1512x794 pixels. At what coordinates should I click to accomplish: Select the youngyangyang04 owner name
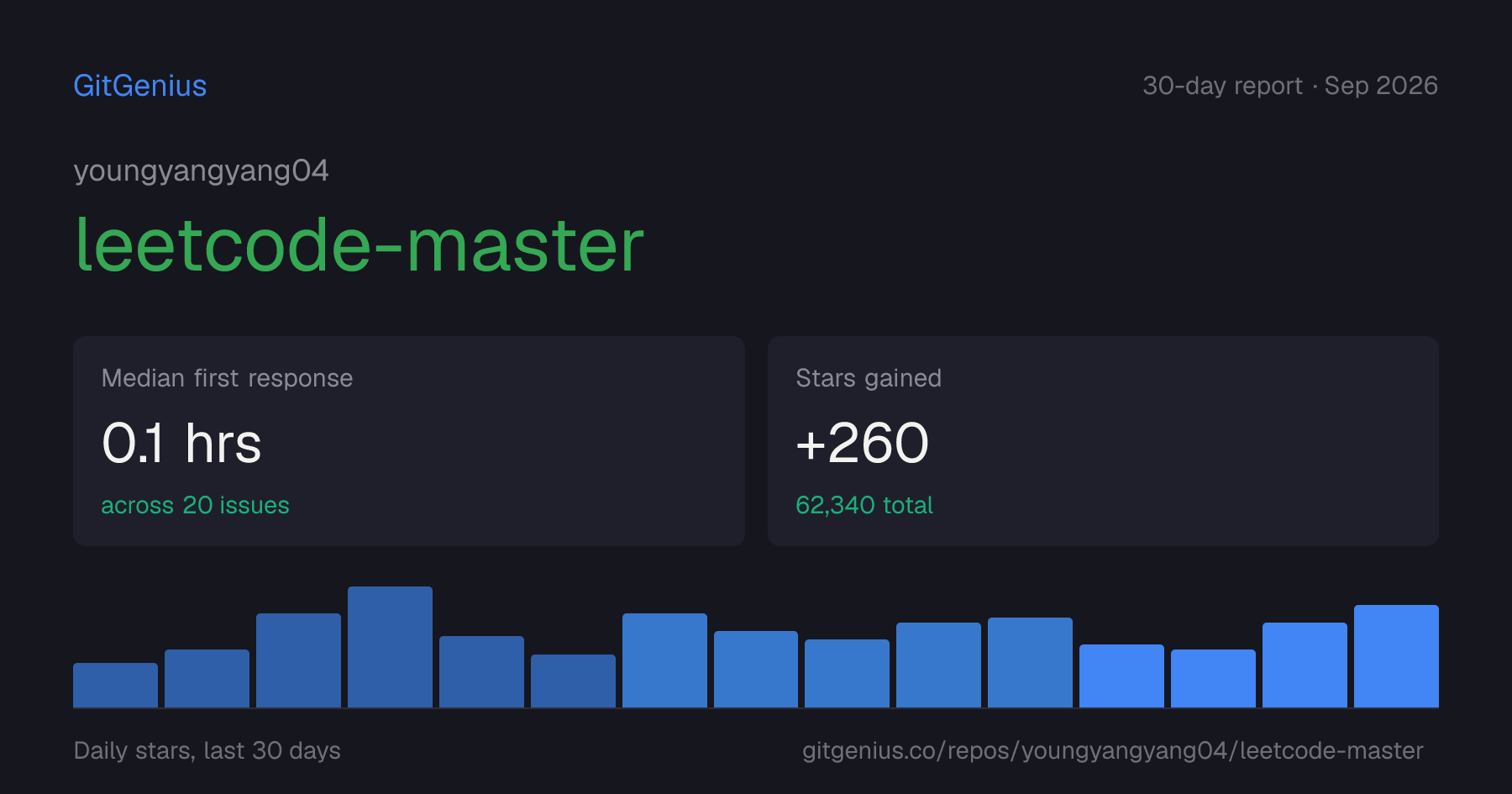pyautogui.click(x=202, y=171)
